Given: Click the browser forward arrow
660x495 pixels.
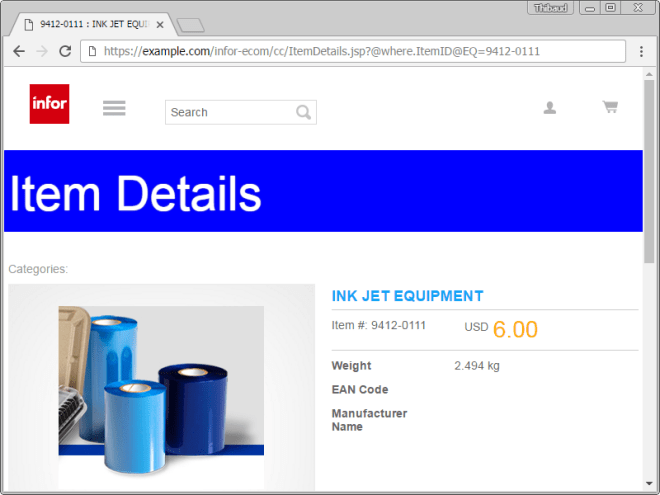Looking at the screenshot, I should tap(42, 51).
